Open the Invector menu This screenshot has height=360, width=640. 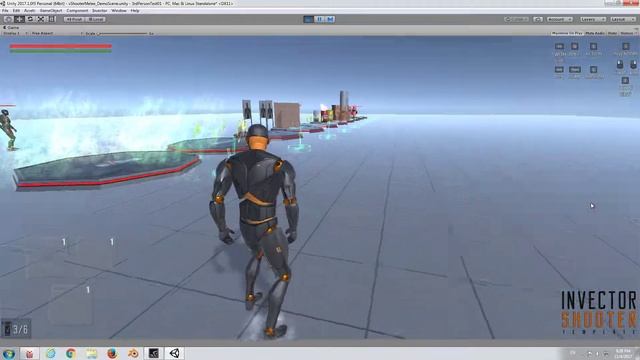[100, 11]
